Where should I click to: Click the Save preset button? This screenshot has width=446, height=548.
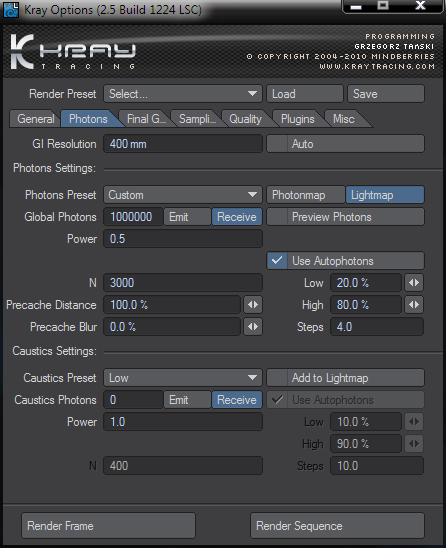click(386, 94)
